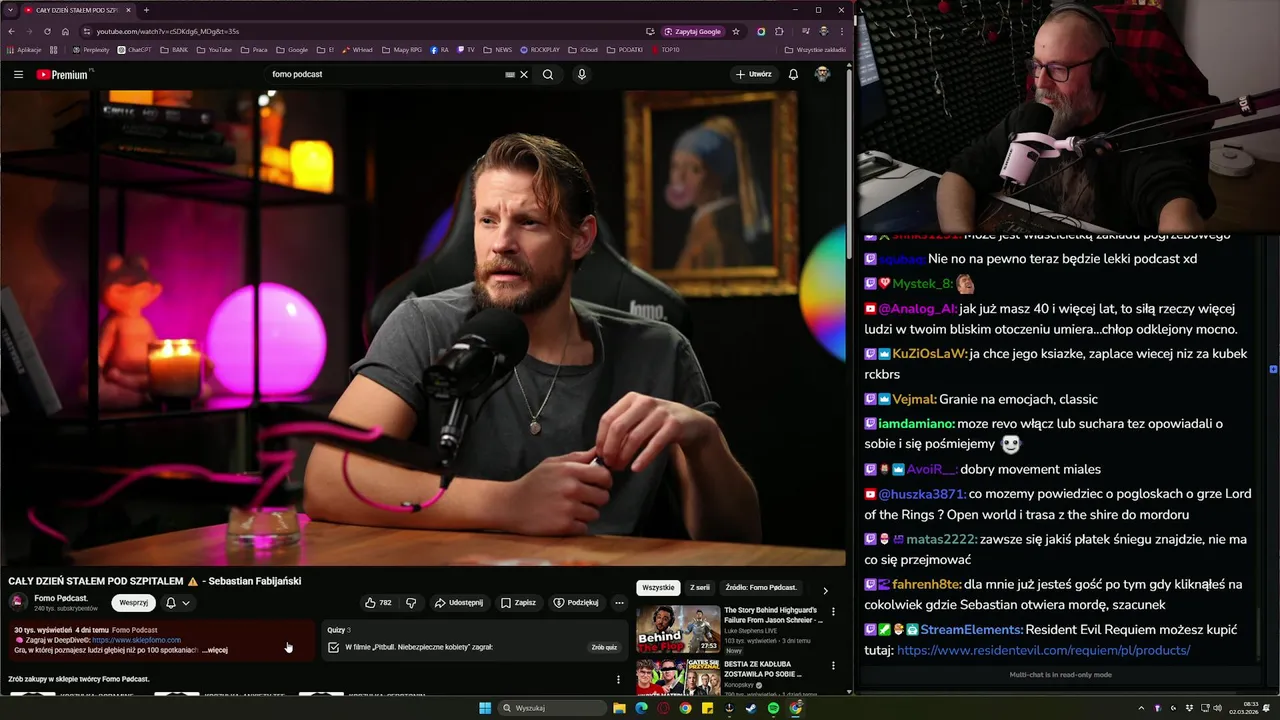
Task: Select the 'Wszystkie' chip
Action: (658, 588)
